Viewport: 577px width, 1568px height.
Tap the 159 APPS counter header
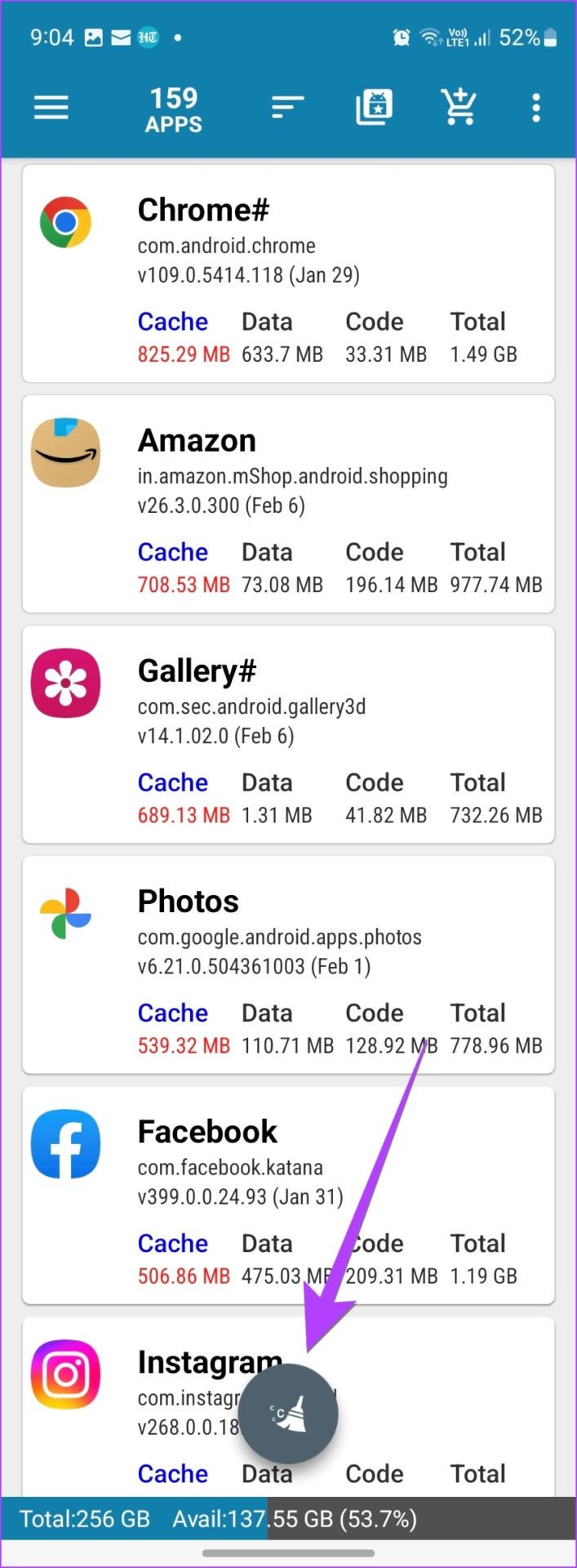click(x=174, y=110)
